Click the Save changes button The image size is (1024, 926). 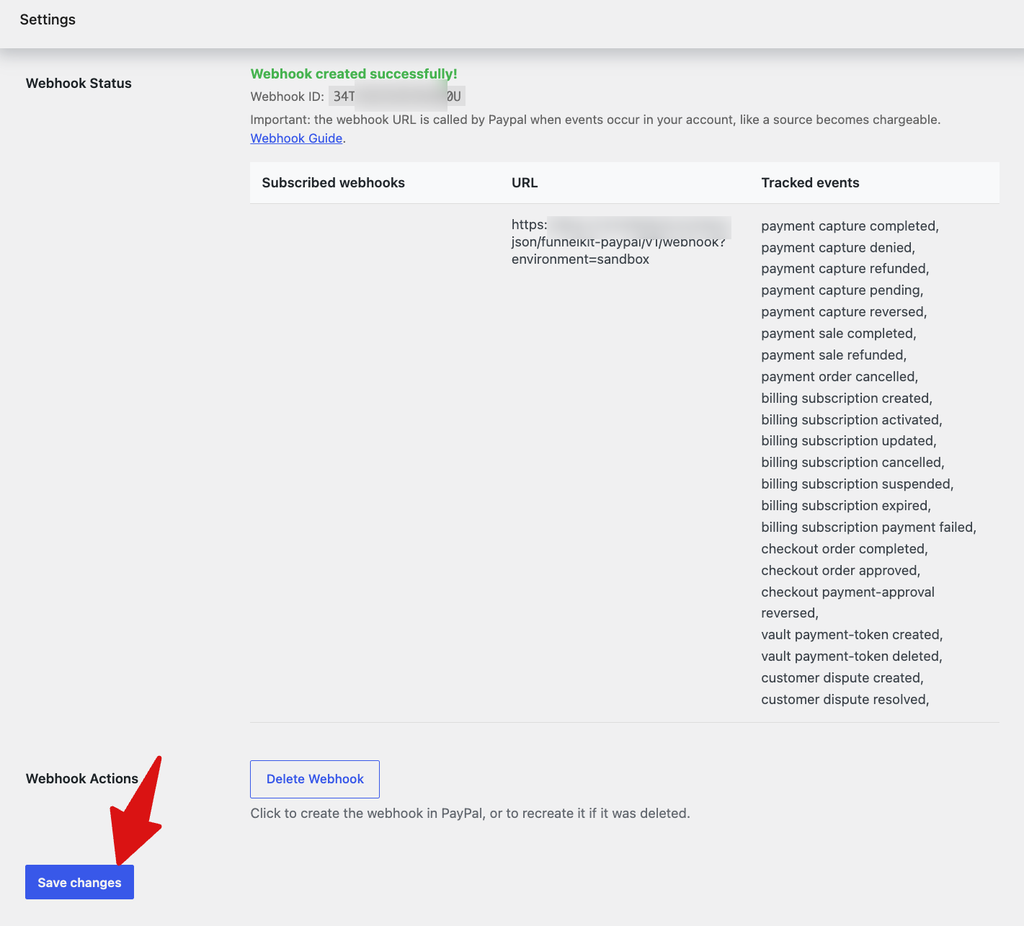pos(80,882)
